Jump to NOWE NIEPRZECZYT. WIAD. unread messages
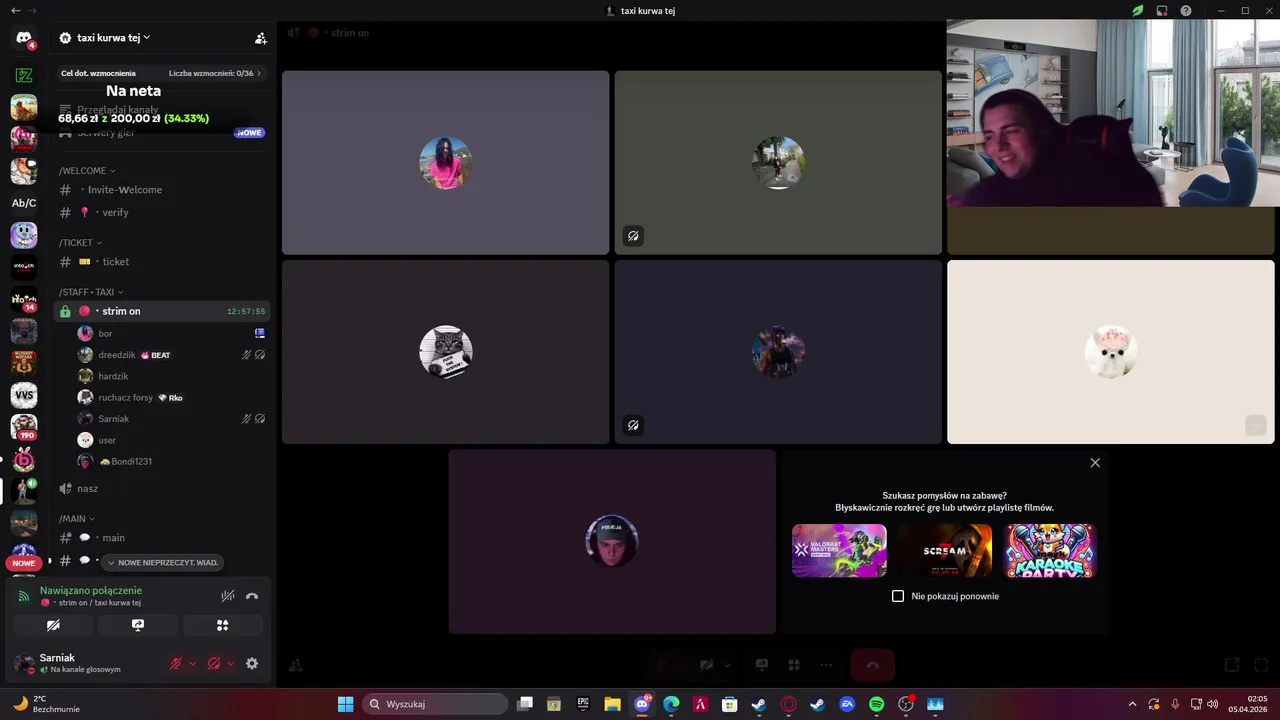This screenshot has height=720, width=1280. click(x=163, y=563)
